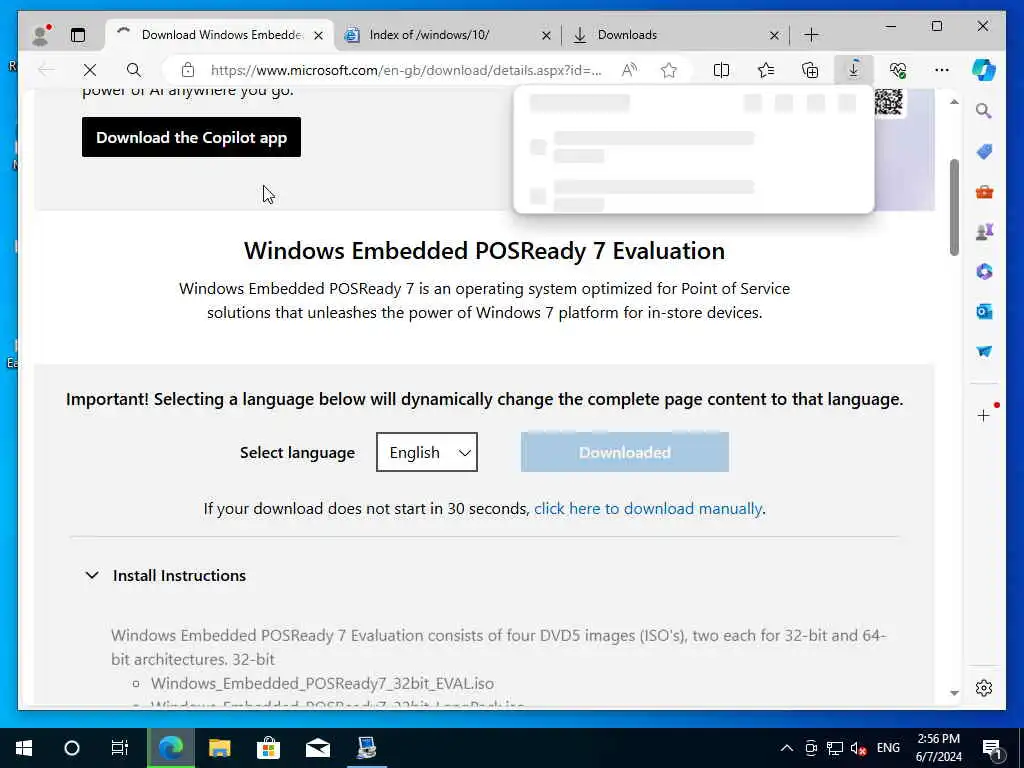
Task: View site information lock icon
Action: point(188,70)
